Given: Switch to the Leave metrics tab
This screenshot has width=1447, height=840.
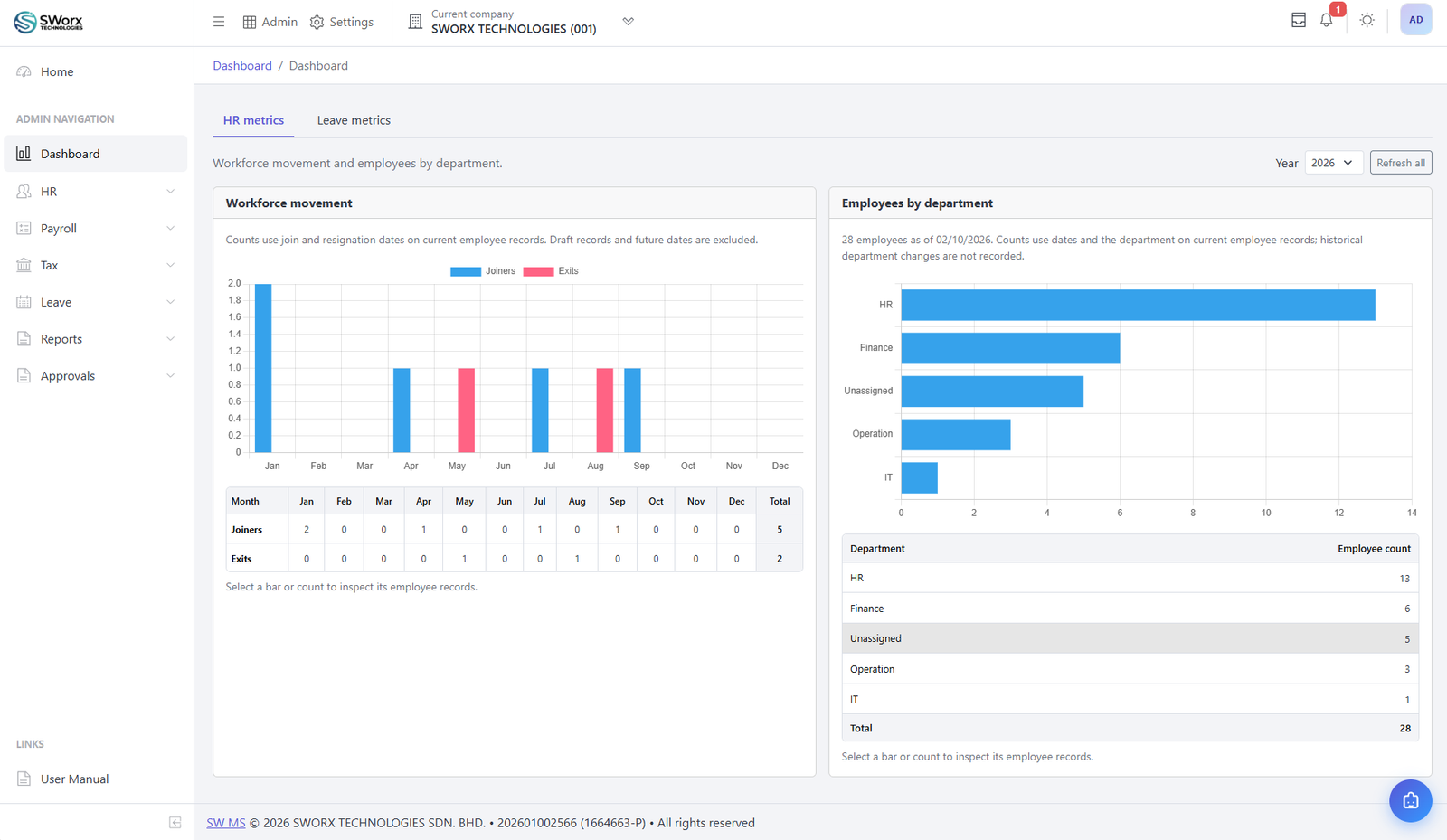Looking at the screenshot, I should [x=354, y=120].
